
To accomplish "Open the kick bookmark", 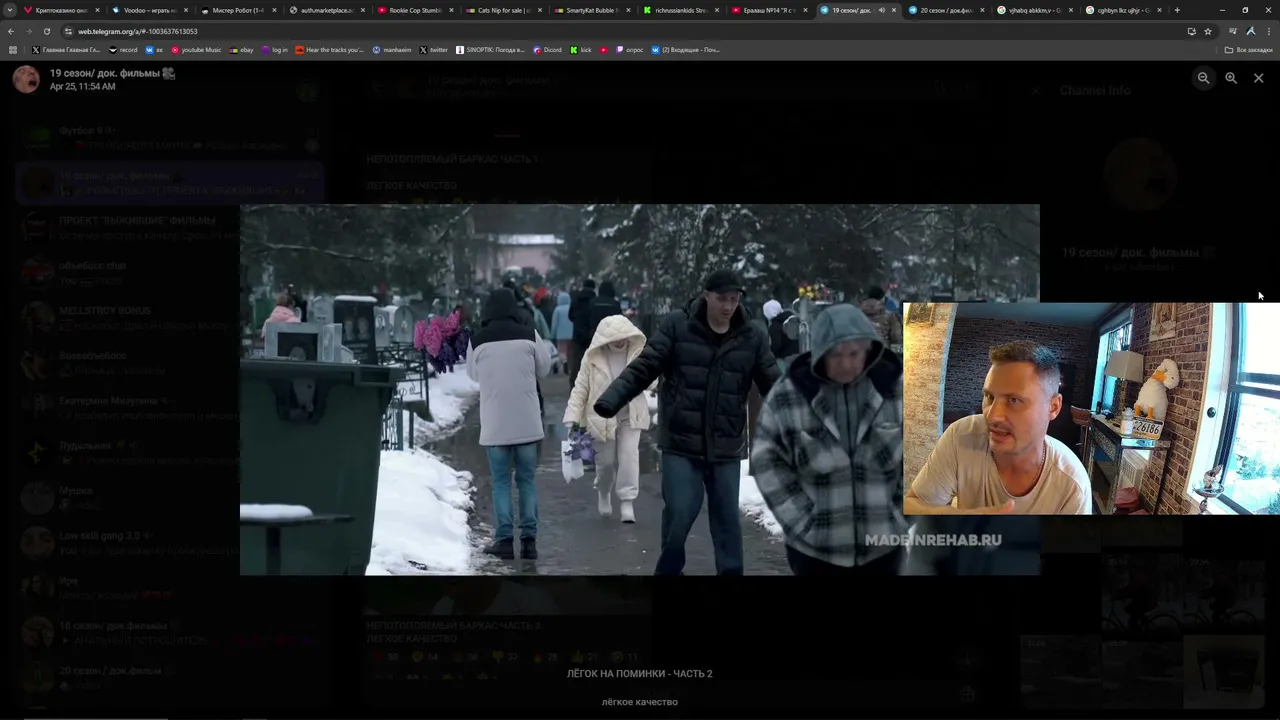I will point(581,50).
